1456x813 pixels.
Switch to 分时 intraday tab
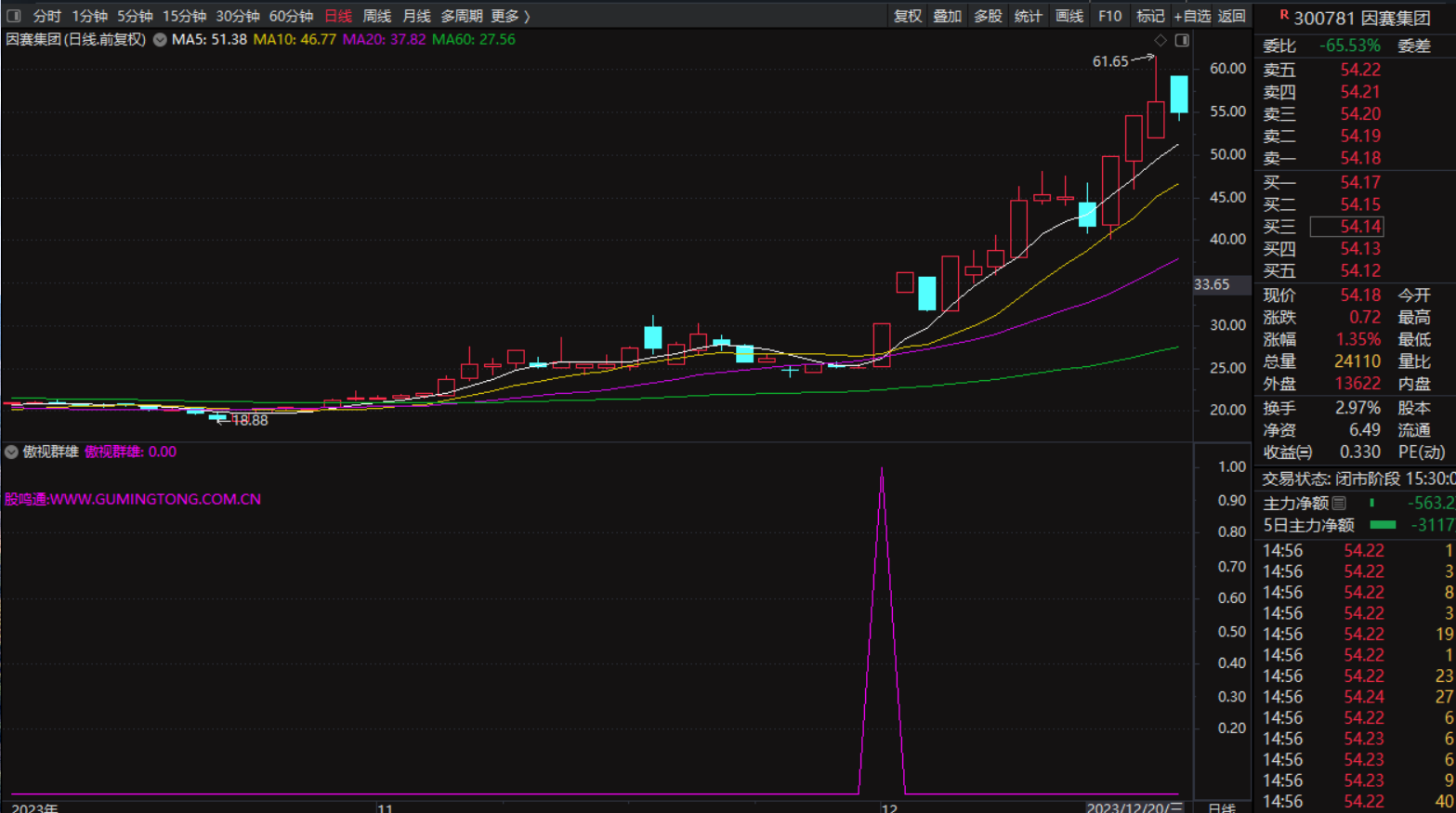[46, 16]
